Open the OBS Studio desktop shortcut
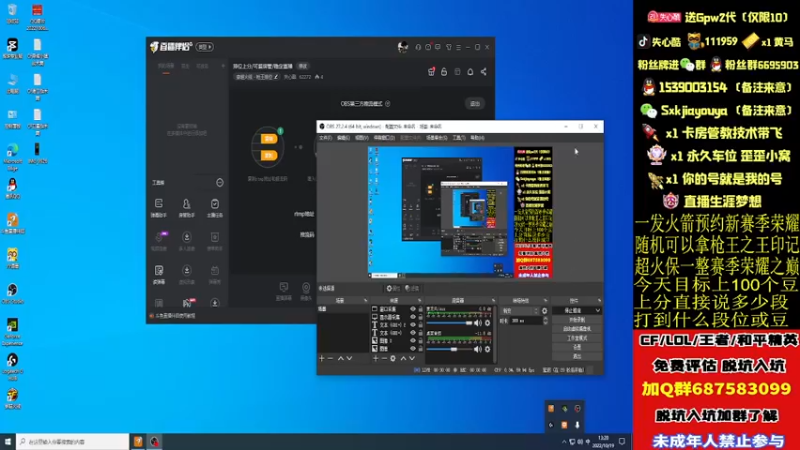The height and width of the screenshot is (450, 800). [12, 293]
